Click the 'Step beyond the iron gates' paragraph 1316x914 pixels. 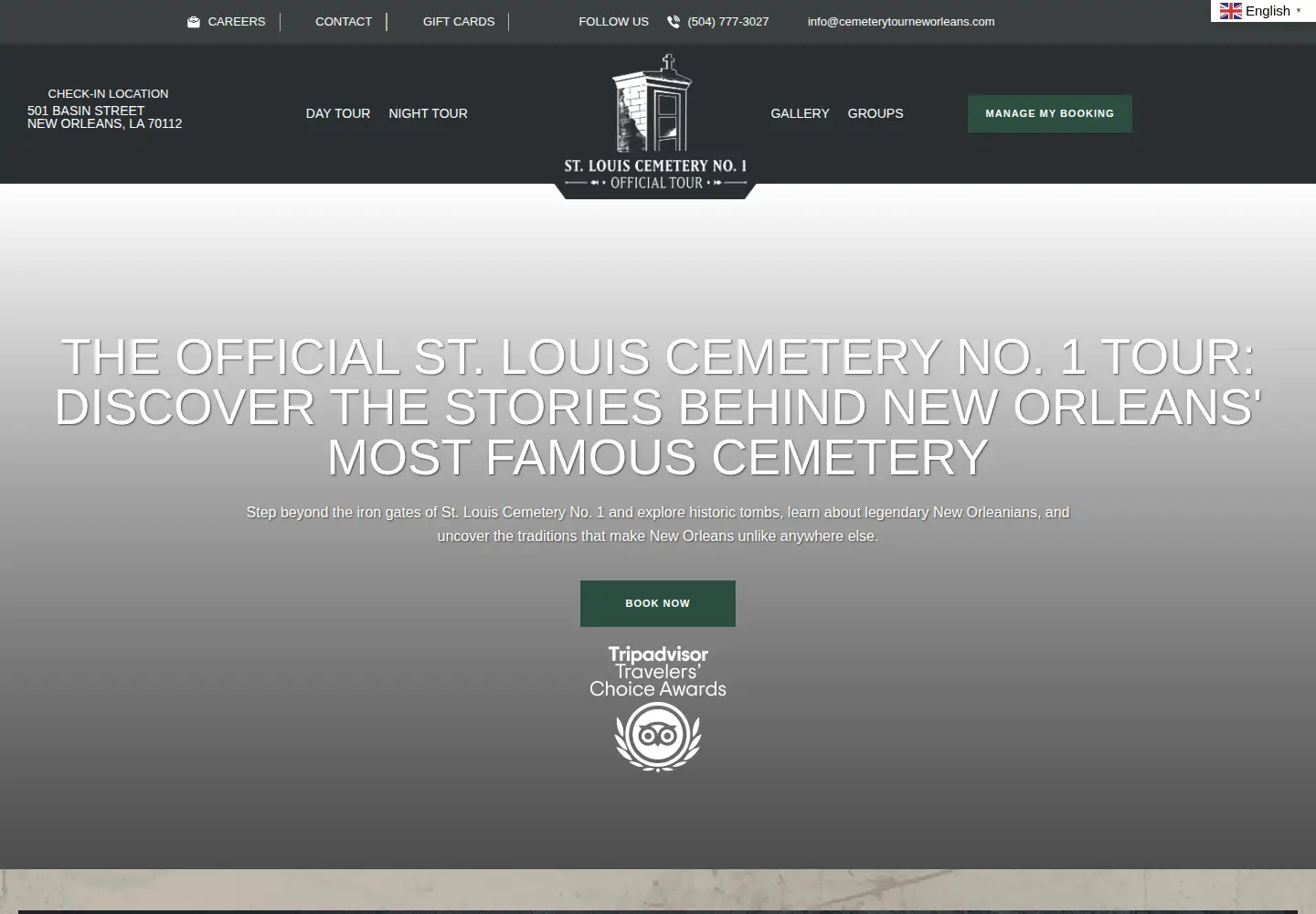[658, 525]
